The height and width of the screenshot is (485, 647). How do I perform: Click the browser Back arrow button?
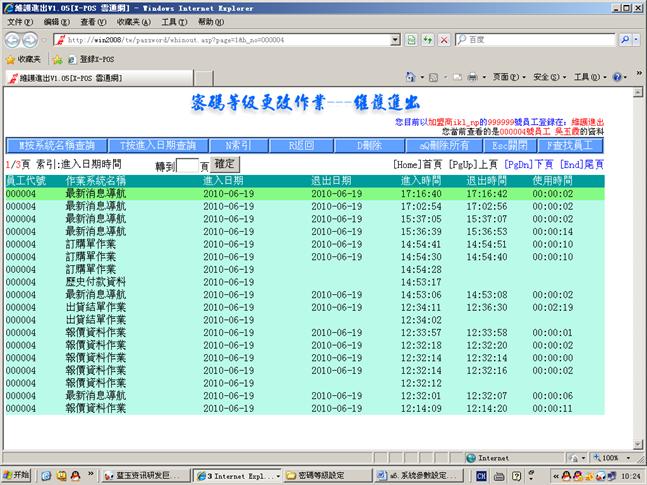12,40
